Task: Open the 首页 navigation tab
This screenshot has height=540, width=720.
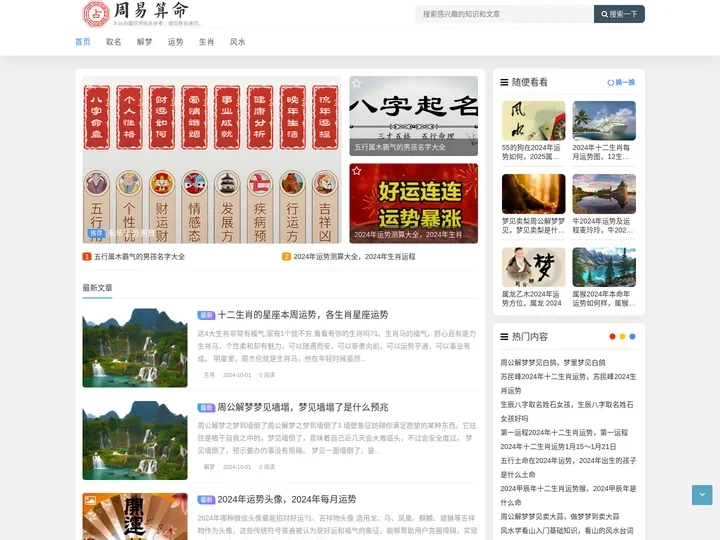Action: 83,42
